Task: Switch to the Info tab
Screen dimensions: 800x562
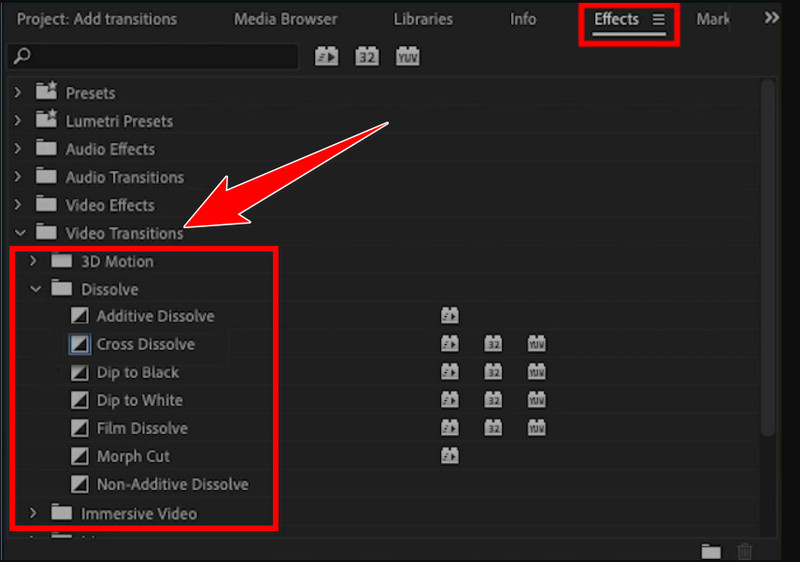Action: coord(523,19)
